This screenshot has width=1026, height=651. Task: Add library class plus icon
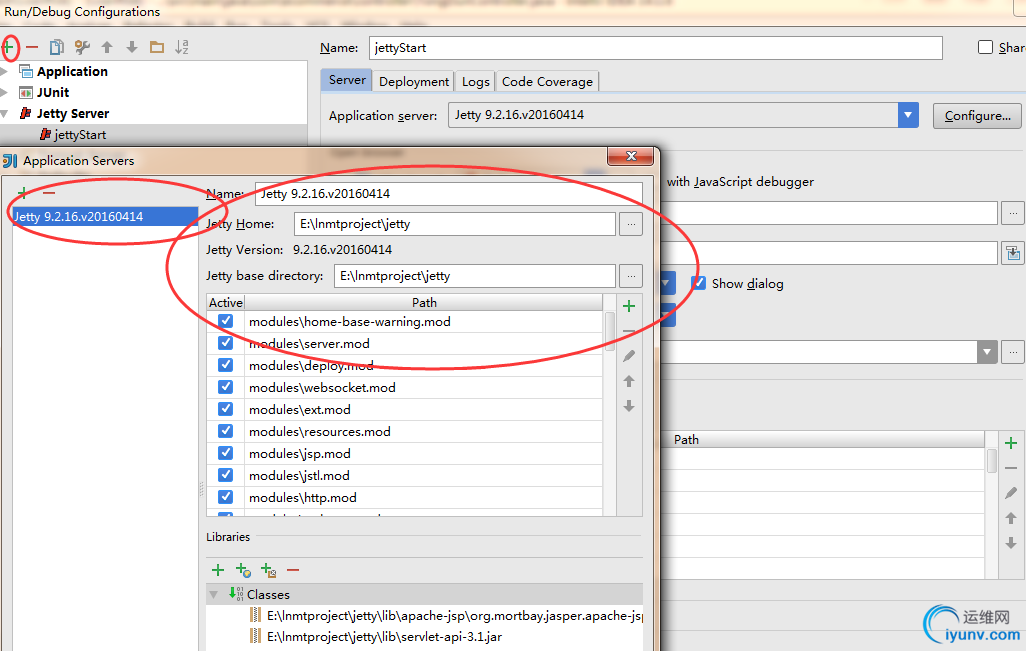(218, 571)
